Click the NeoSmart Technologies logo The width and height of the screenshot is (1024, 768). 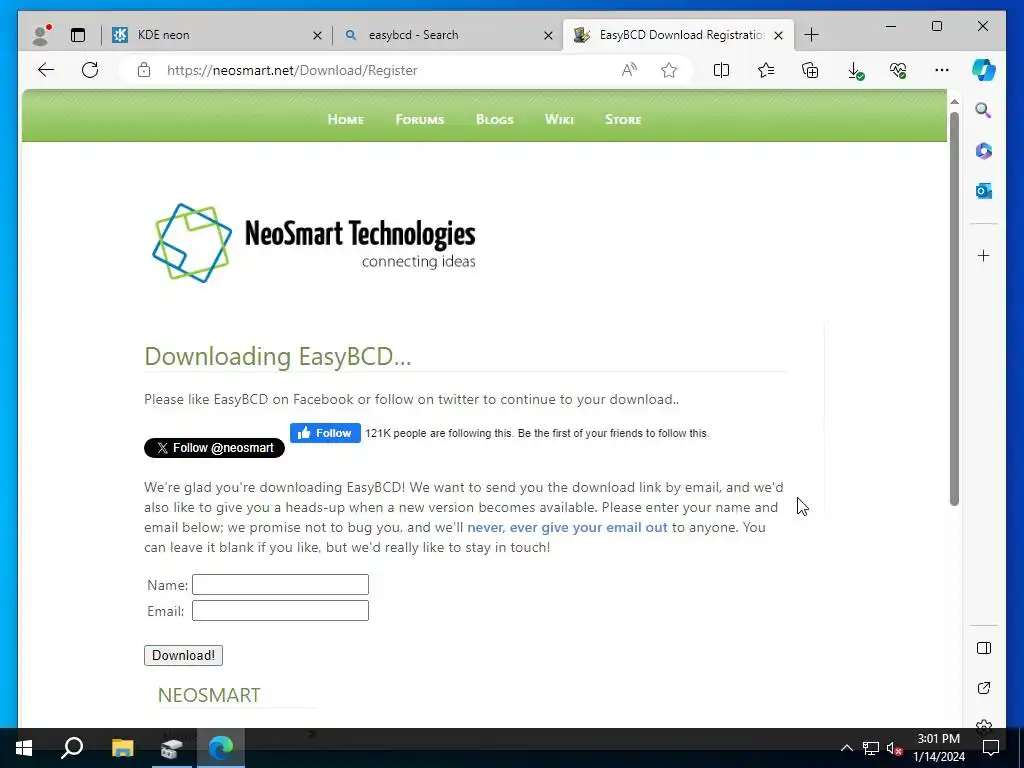[x=314, y=243]
